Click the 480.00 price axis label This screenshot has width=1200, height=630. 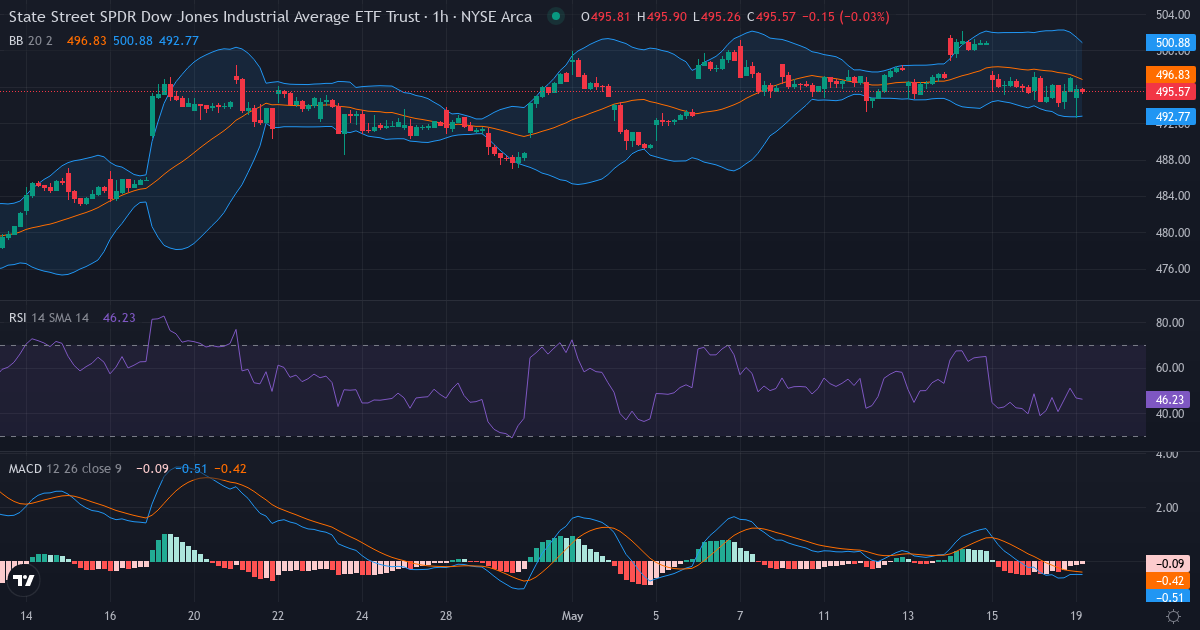pos(1173,233)
